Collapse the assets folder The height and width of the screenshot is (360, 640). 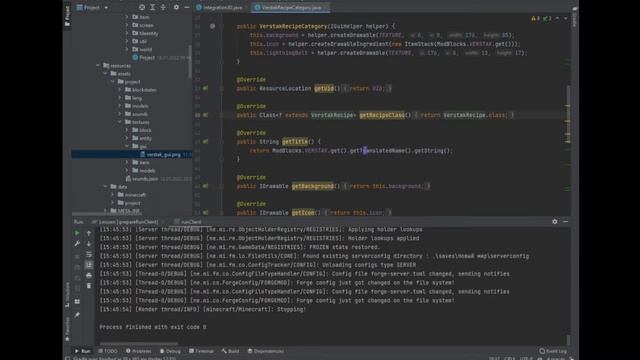(105, 73)
